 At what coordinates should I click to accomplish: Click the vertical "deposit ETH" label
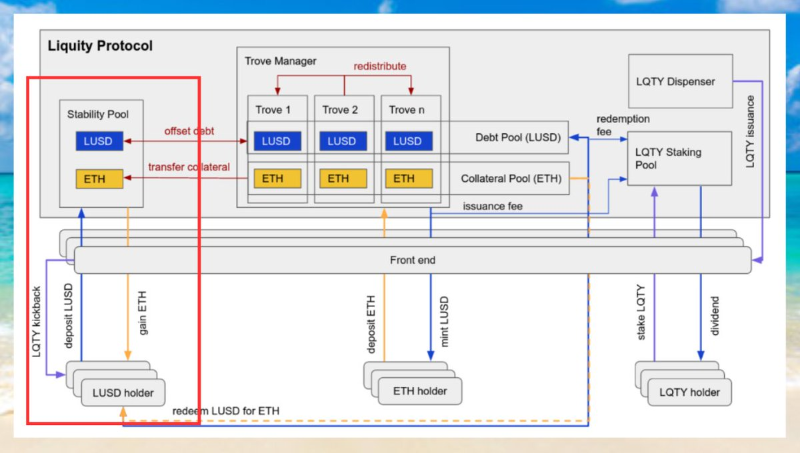371,324
